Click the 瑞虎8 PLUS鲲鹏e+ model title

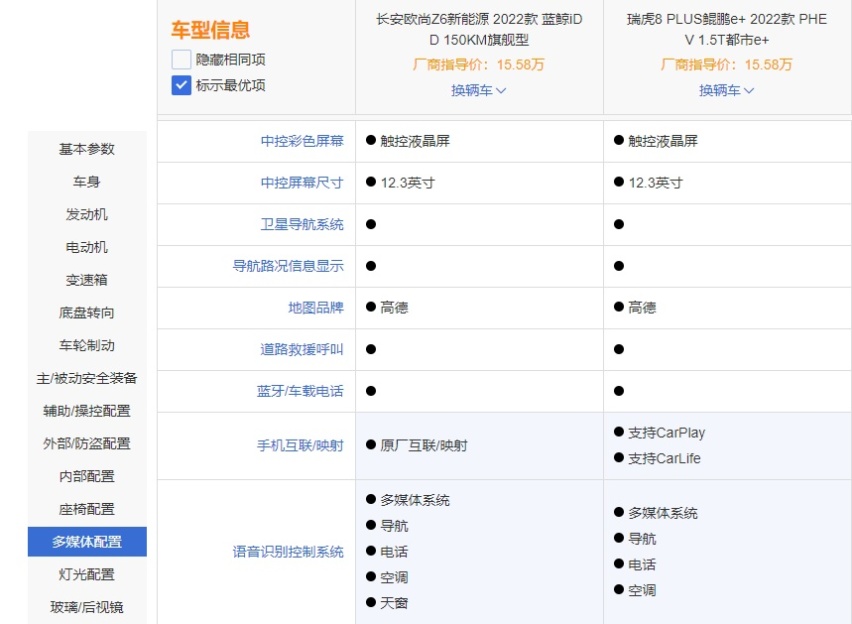tap(726, 29)
